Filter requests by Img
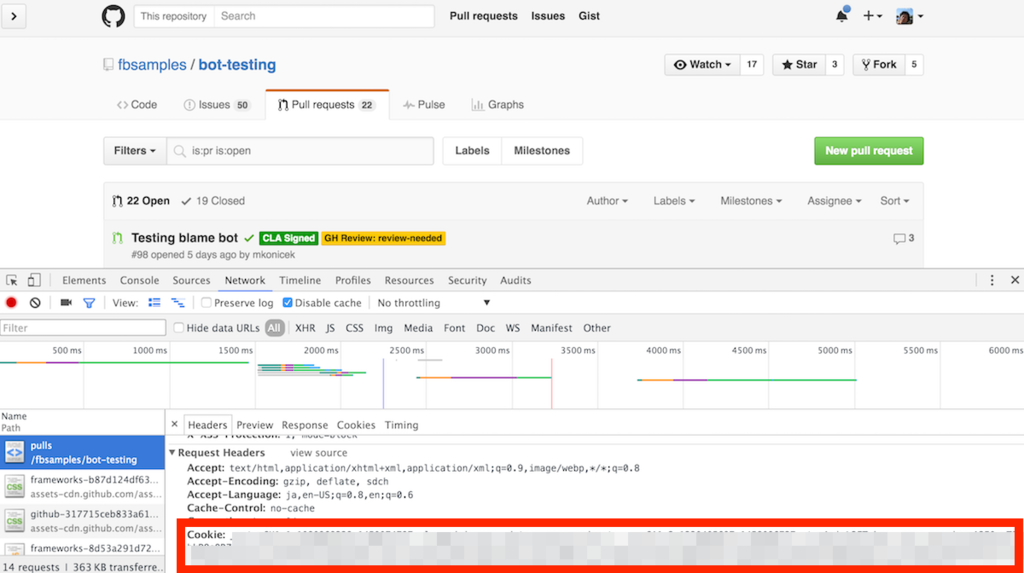This screenshot has width=1024, height=573. [383, 328]
